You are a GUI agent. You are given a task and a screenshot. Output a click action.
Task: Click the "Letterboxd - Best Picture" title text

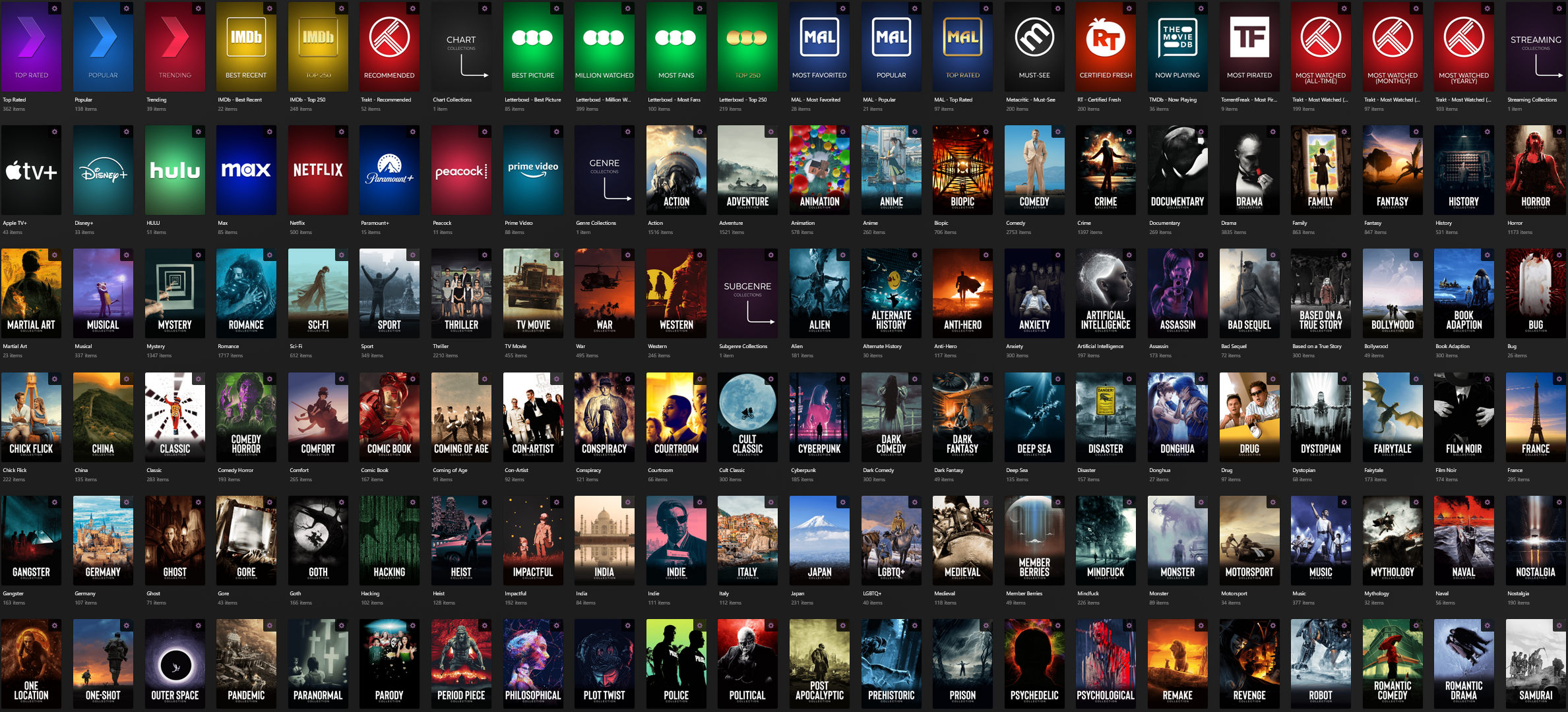532,100
